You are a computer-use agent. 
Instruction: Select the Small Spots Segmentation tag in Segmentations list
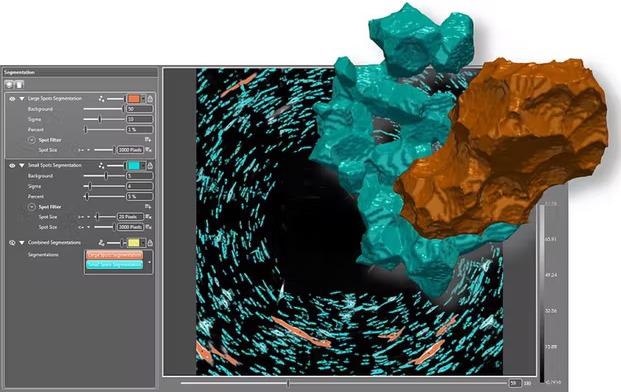pos(114,265)
